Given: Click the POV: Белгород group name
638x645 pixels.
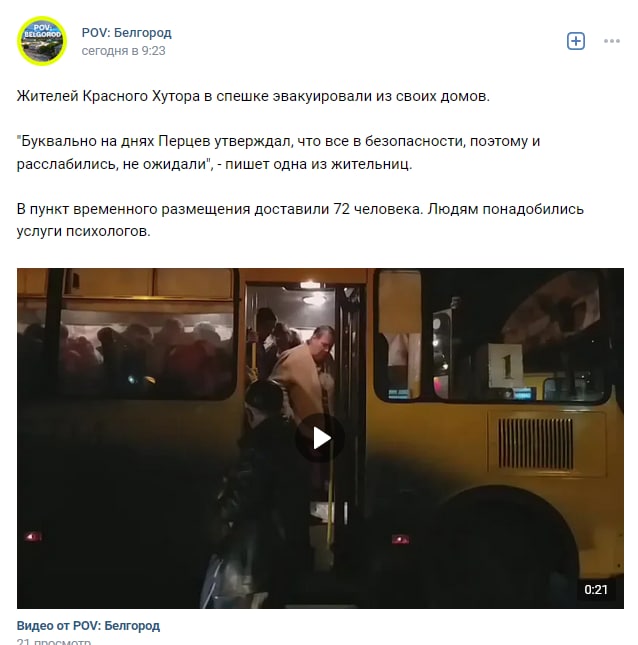Looking at the screenshot, I should [x=127, y=32].
